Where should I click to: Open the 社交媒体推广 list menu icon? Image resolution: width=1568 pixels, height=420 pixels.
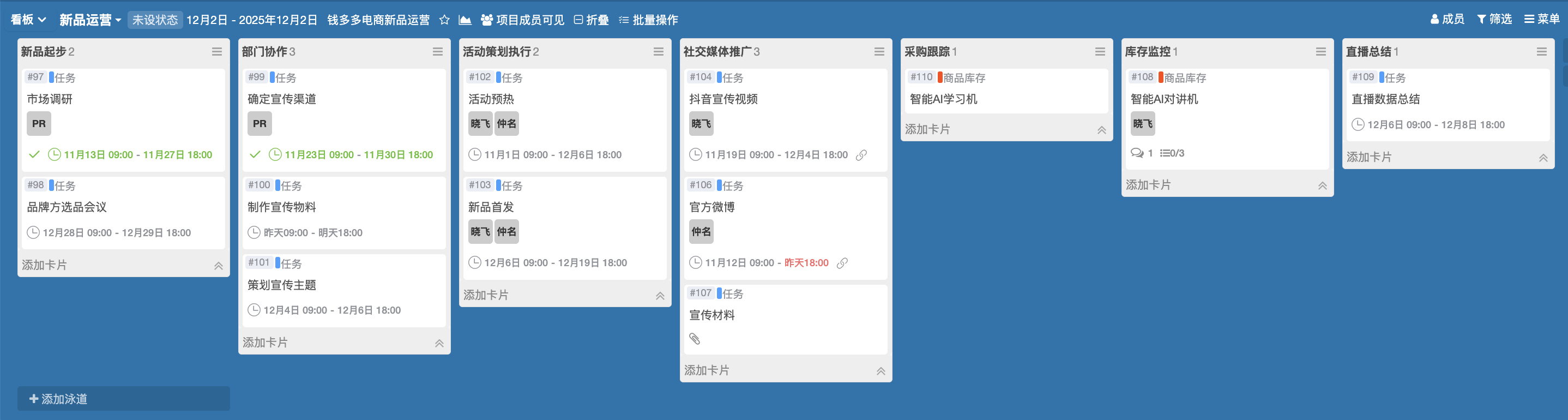tap(879, 52)
